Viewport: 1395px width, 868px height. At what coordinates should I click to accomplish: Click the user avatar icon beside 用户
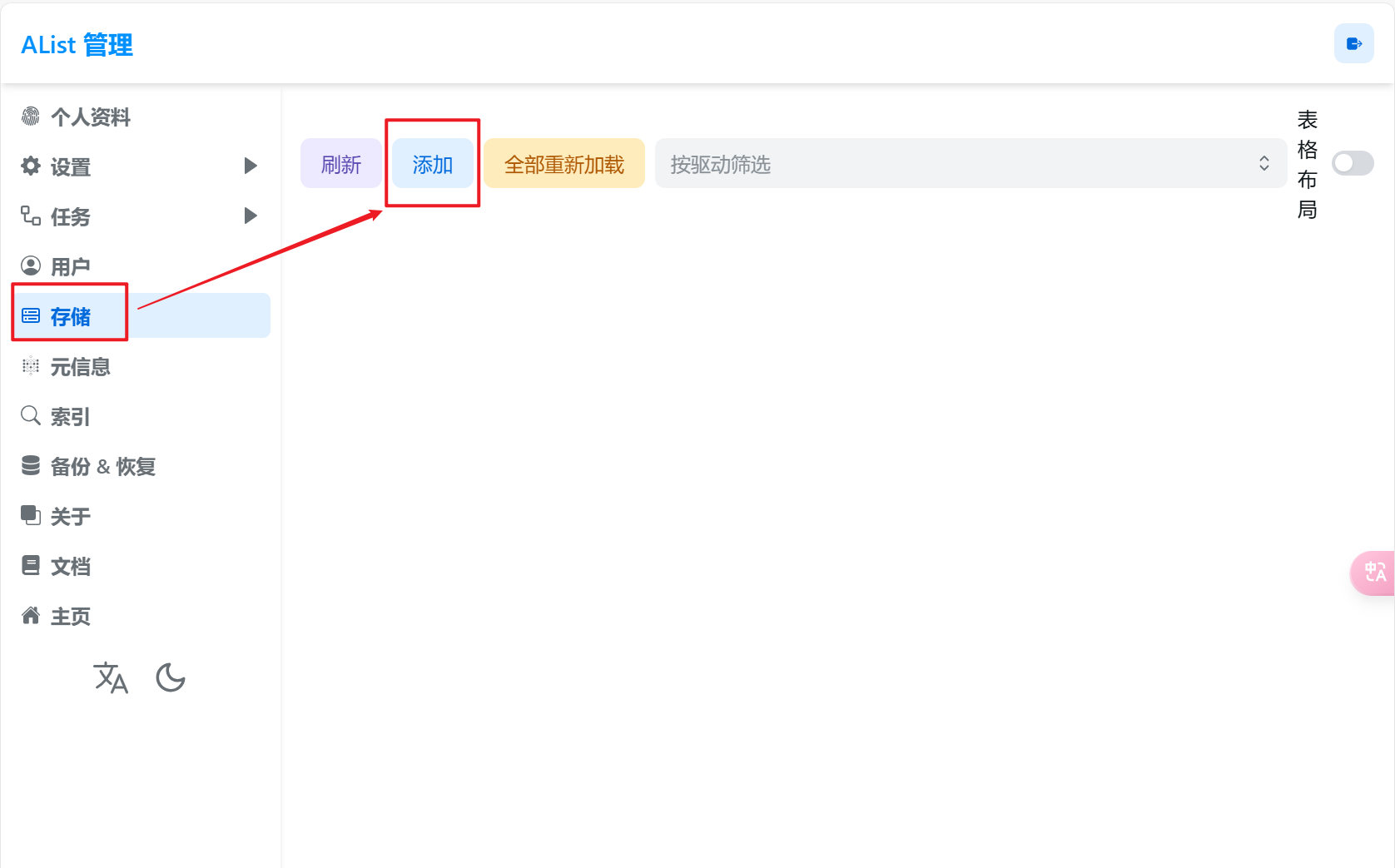pyautogui.click(x=31, y=266)
